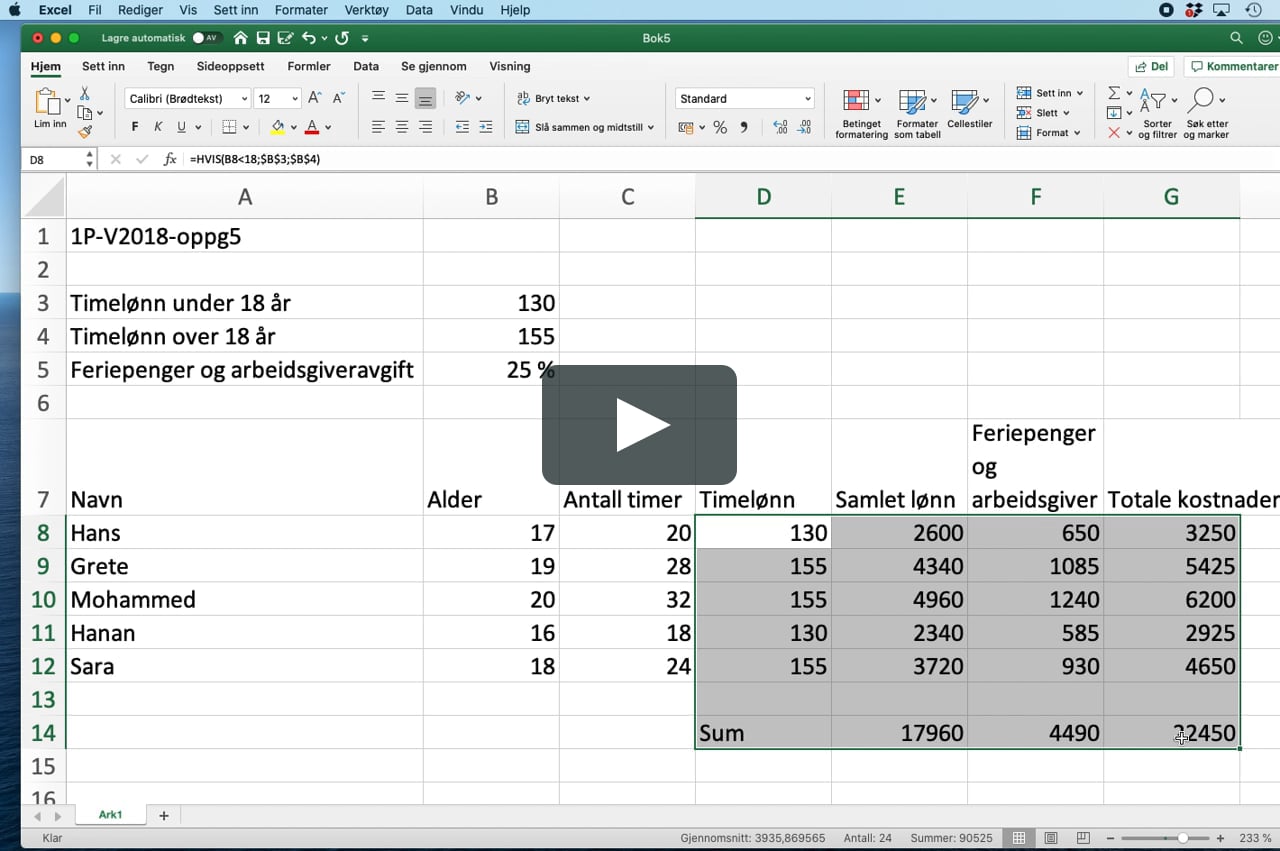This screenshot has width=1280, height=851.
Task: Click the Slett cells button
Action: tap(1043, 113)
